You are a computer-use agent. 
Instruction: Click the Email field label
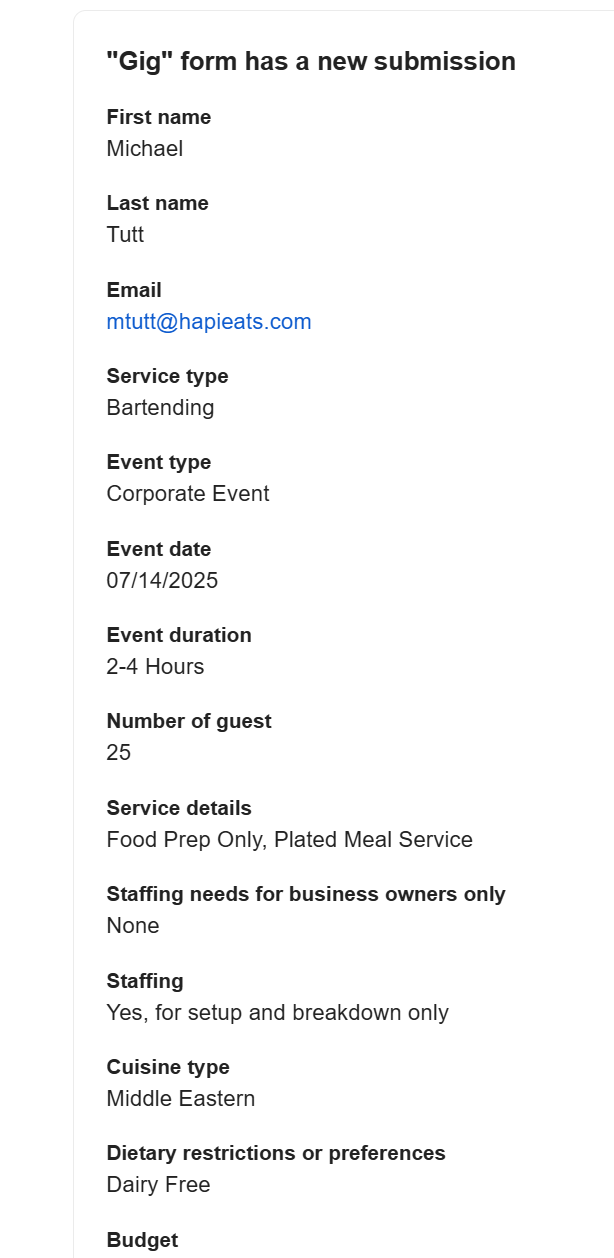pos(134,290)
